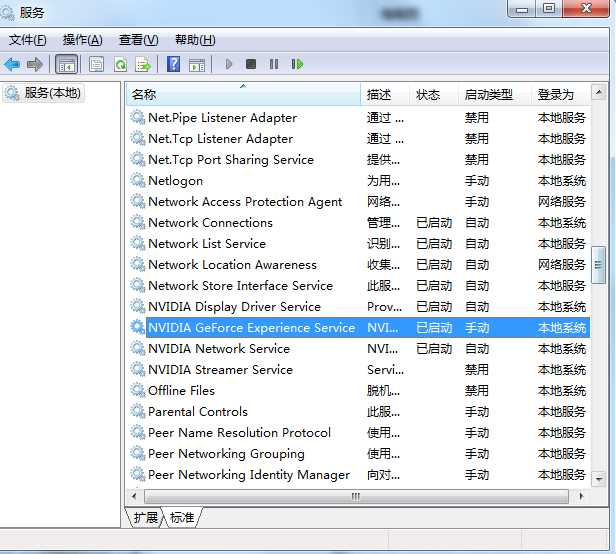
Task: Sort by the 描述 column header
Action: tap(385, 94)
